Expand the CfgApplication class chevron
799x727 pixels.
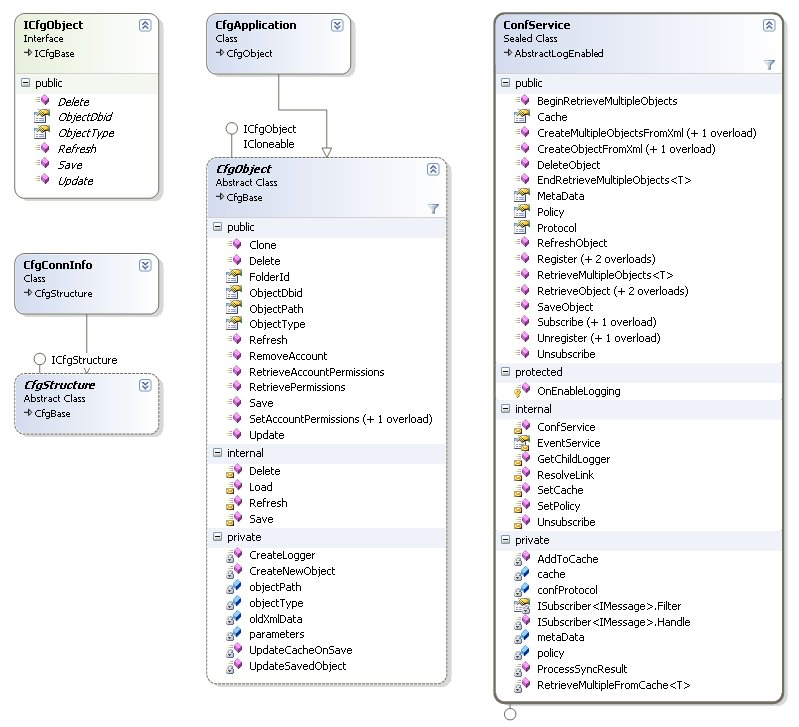[337, 25]
